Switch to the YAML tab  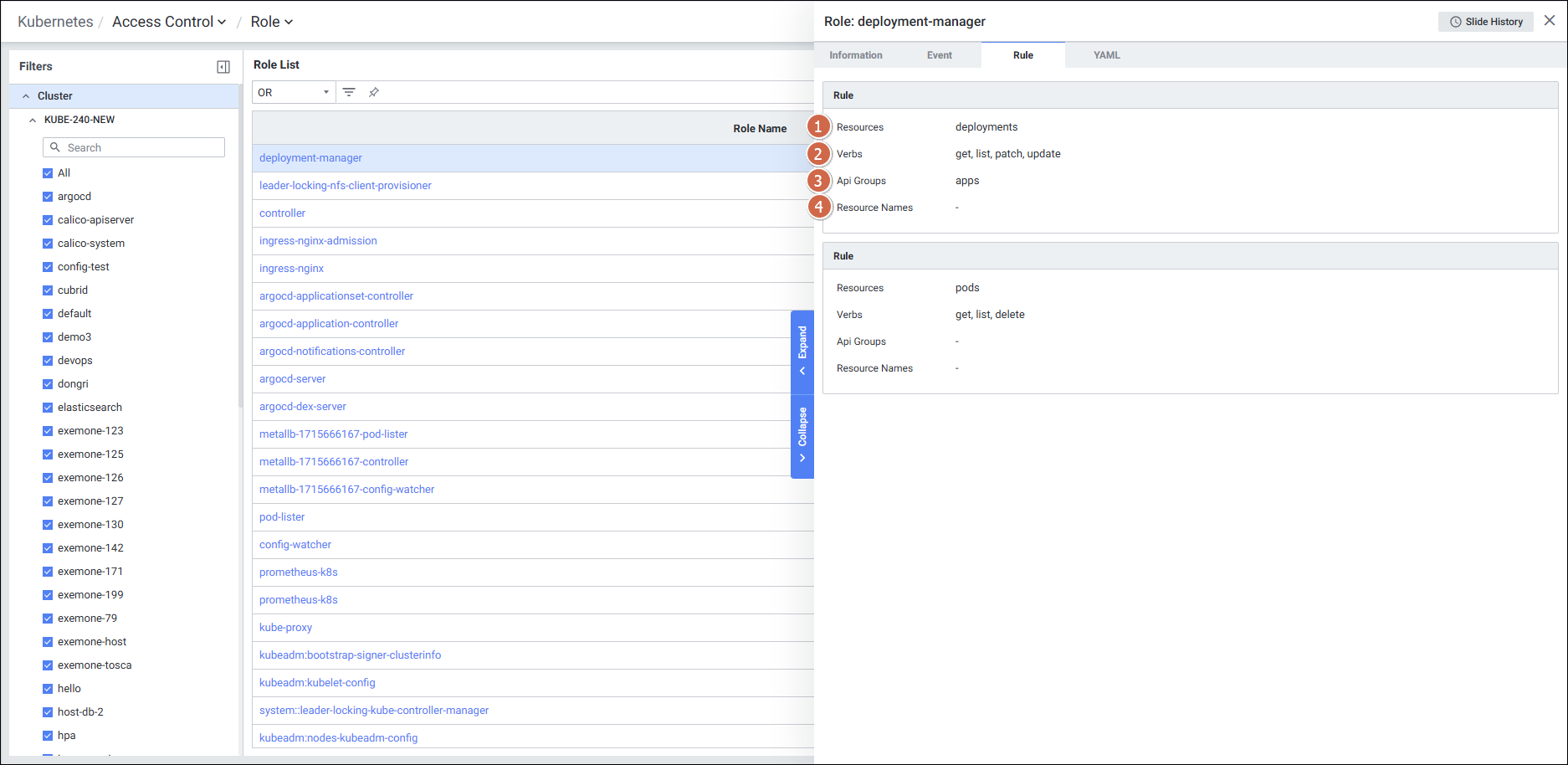point(1106,55)
